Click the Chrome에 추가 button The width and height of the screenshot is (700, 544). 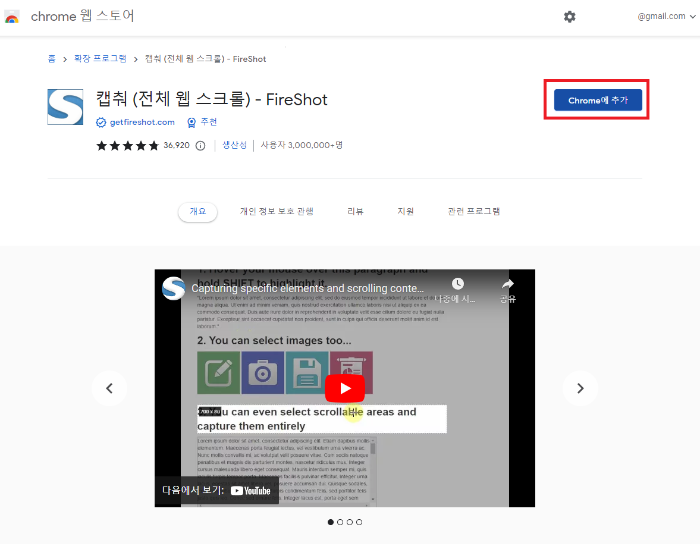coord(597,100)
